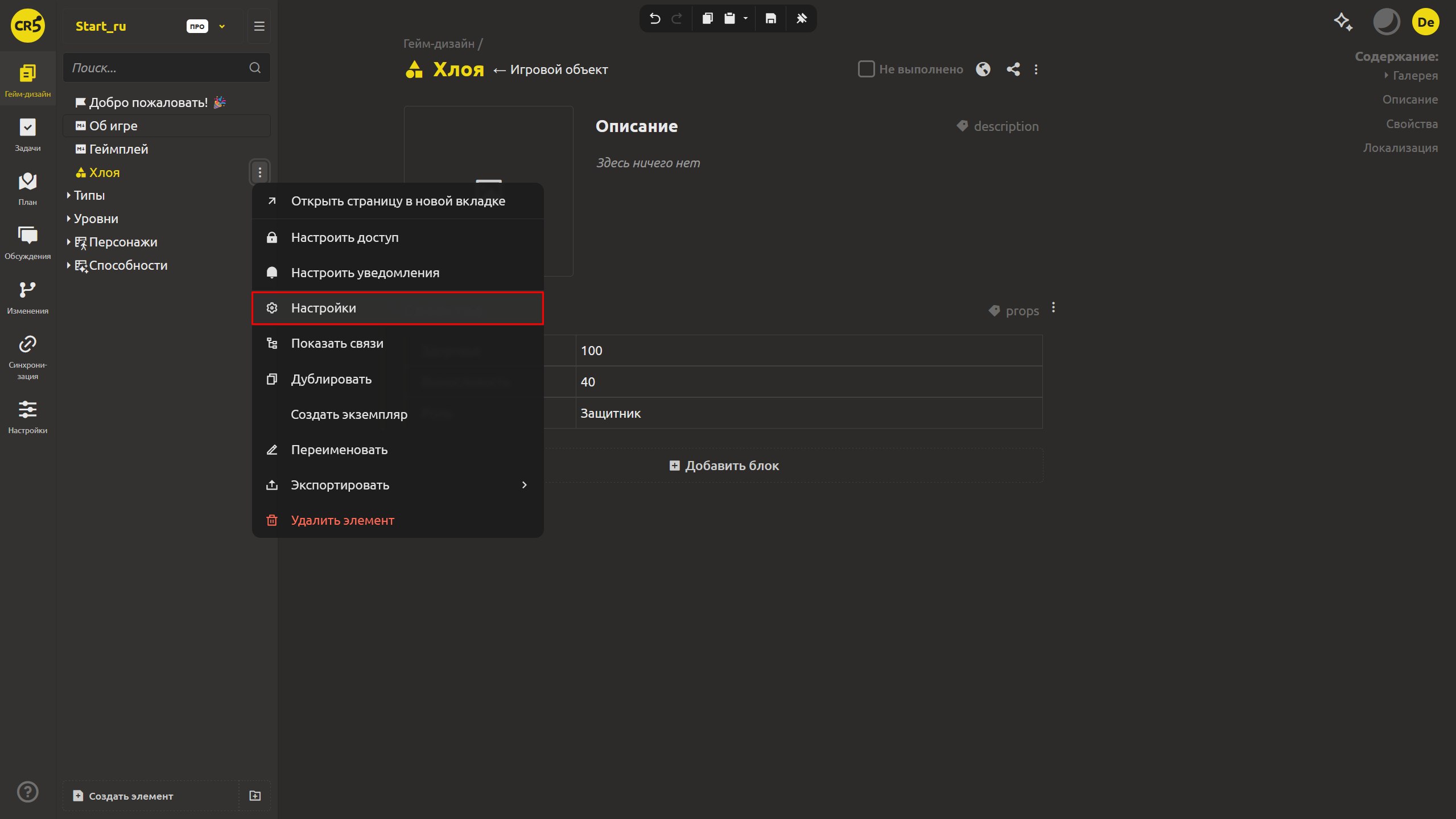Jump to Локализация in contents

1400,148
